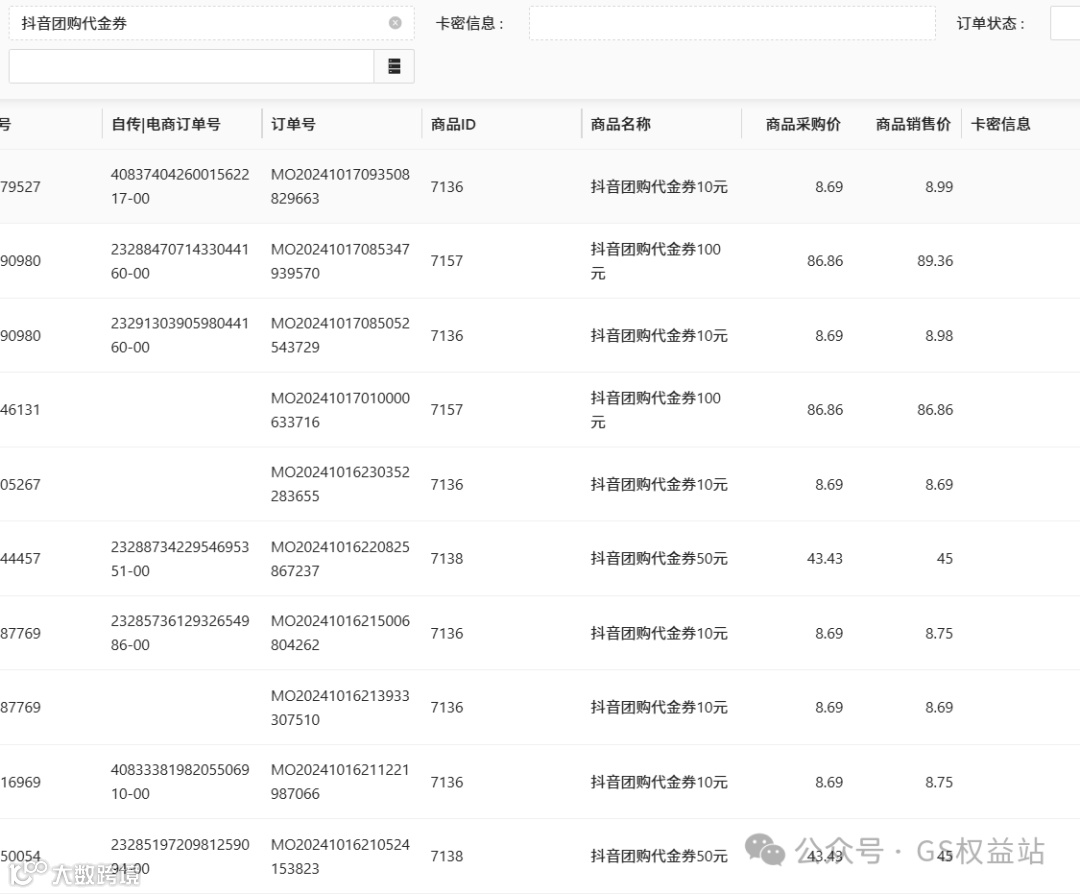Screen dimensions: 1080x894
Task: Click partial number 44457
Action: click(x=20, y=559)
